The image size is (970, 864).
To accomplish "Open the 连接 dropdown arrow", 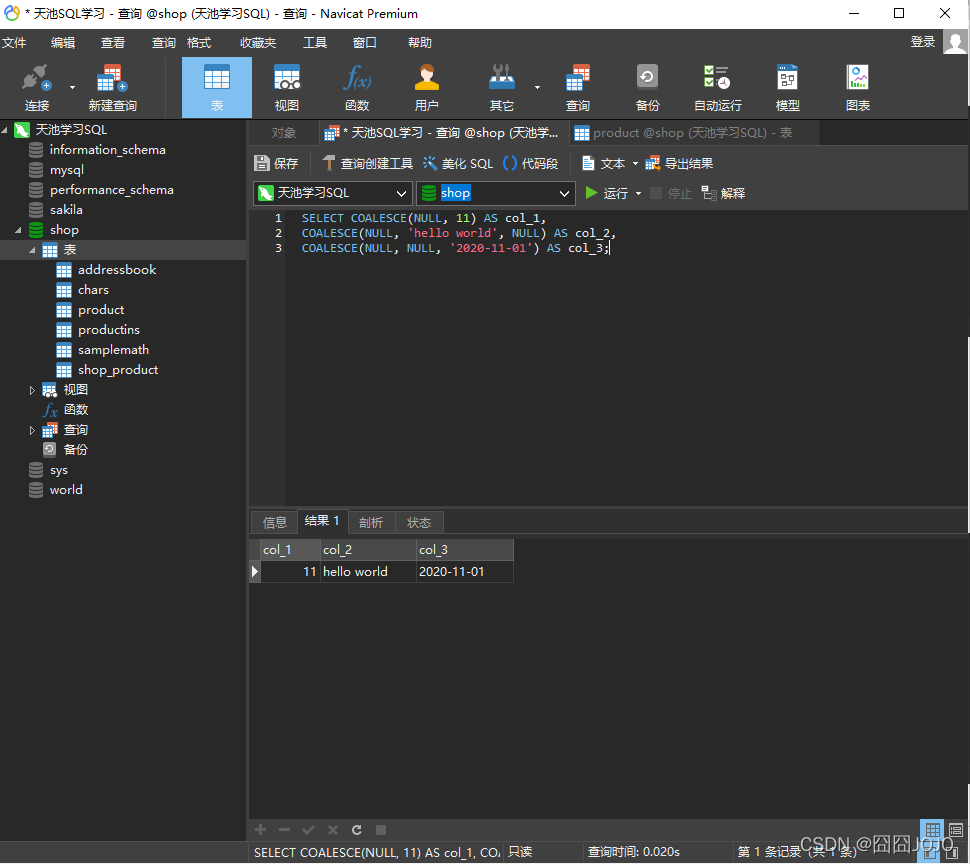I will pyautogui.click(x=72, y=87).
